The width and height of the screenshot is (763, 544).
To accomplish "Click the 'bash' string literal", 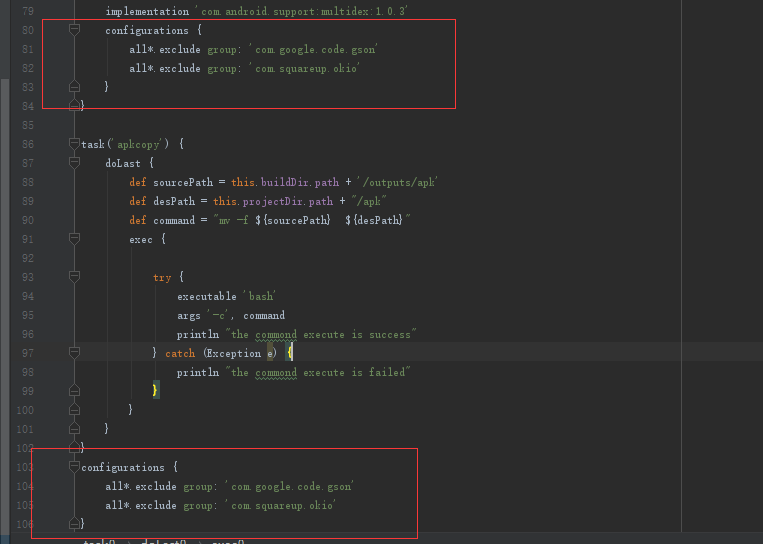I will pyautogui.click(x=261, y=296).
